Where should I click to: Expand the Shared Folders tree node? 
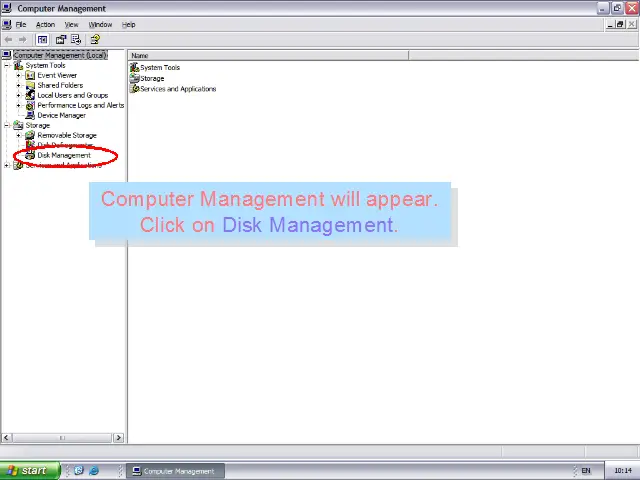click(x=18, y=85)
